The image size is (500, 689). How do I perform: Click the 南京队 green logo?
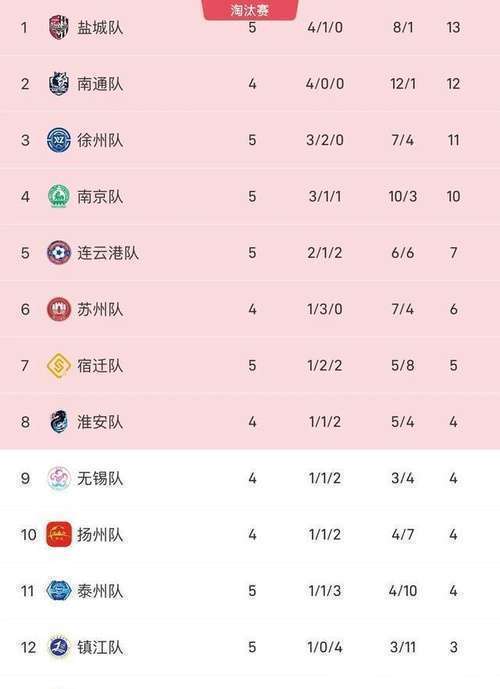pos(59,196)
